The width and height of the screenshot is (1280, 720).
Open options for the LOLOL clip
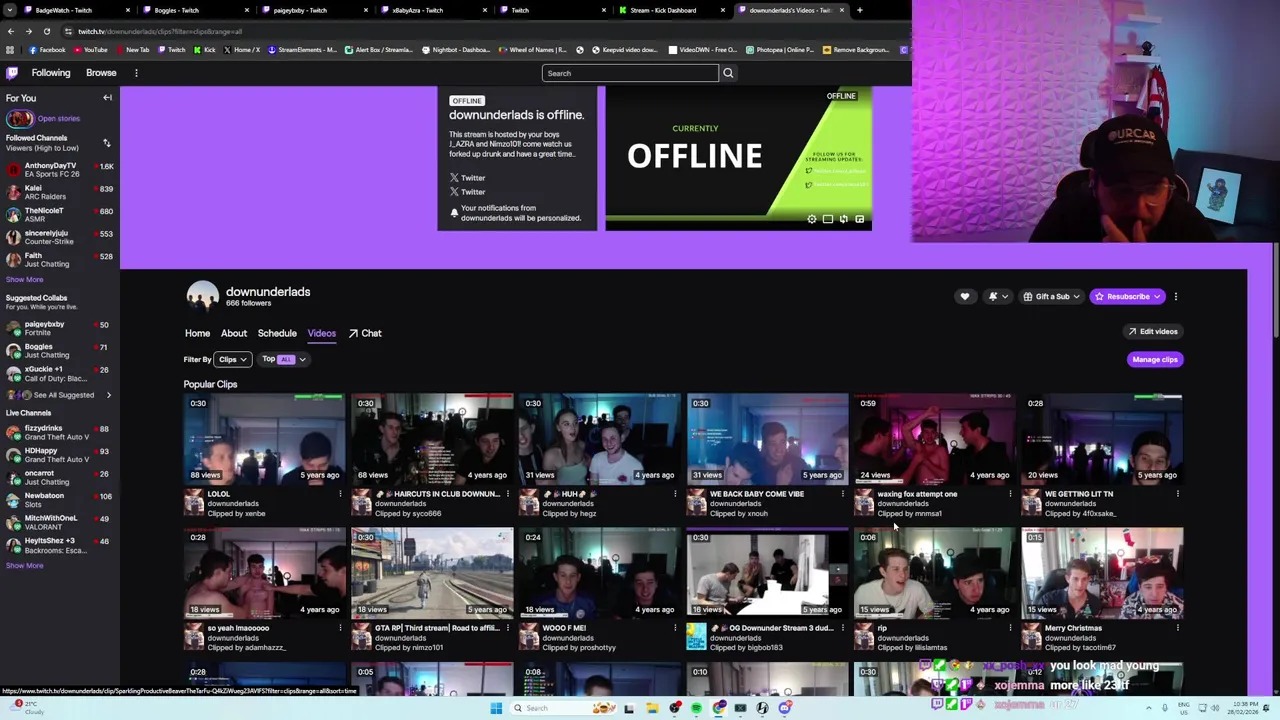pos(340,494)
